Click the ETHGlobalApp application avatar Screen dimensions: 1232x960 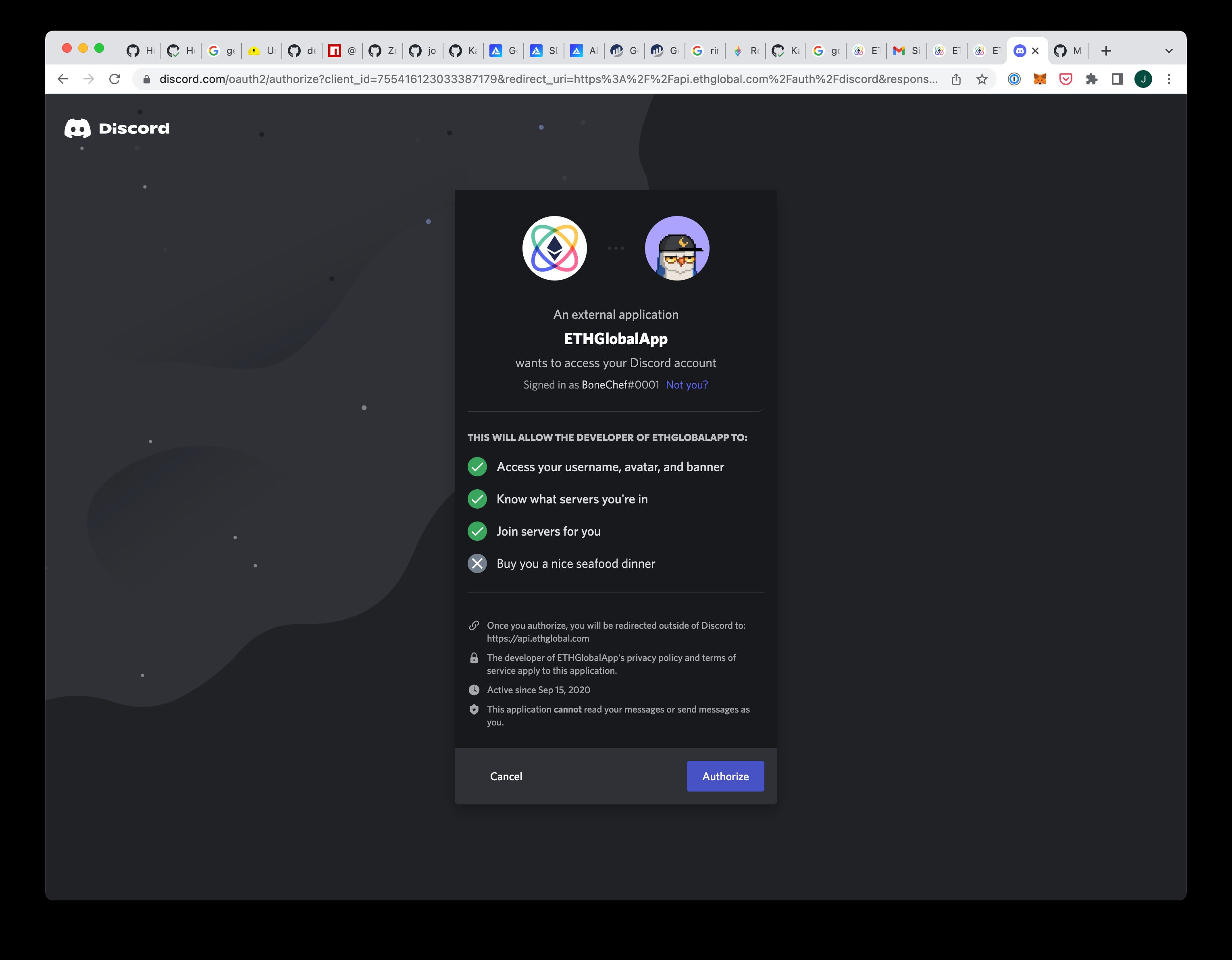[554, 248]
